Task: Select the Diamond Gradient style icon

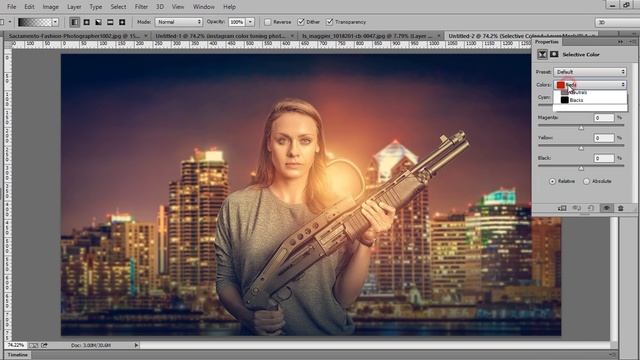Action: tap(122, 22)
